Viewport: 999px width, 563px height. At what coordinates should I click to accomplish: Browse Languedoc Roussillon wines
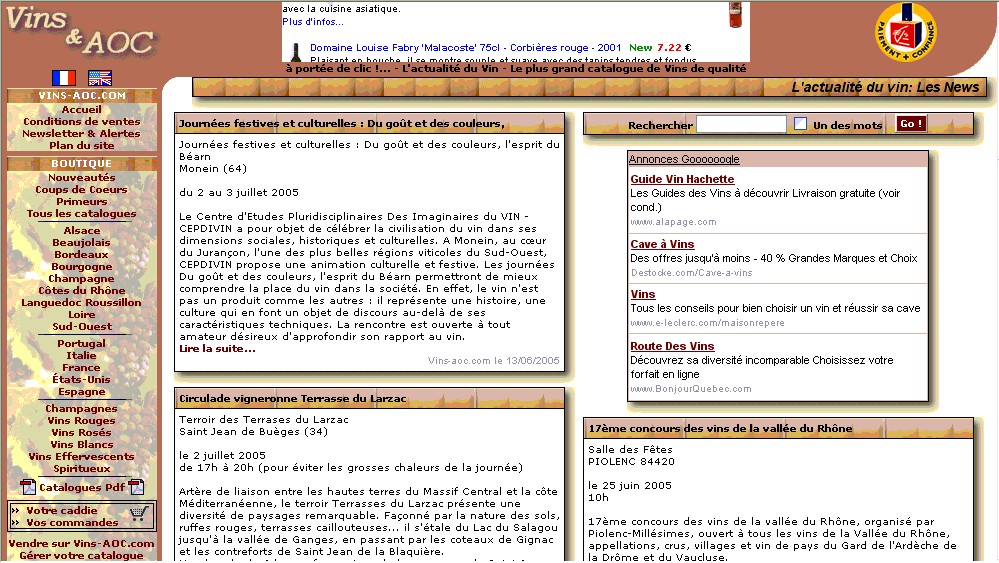82,303
